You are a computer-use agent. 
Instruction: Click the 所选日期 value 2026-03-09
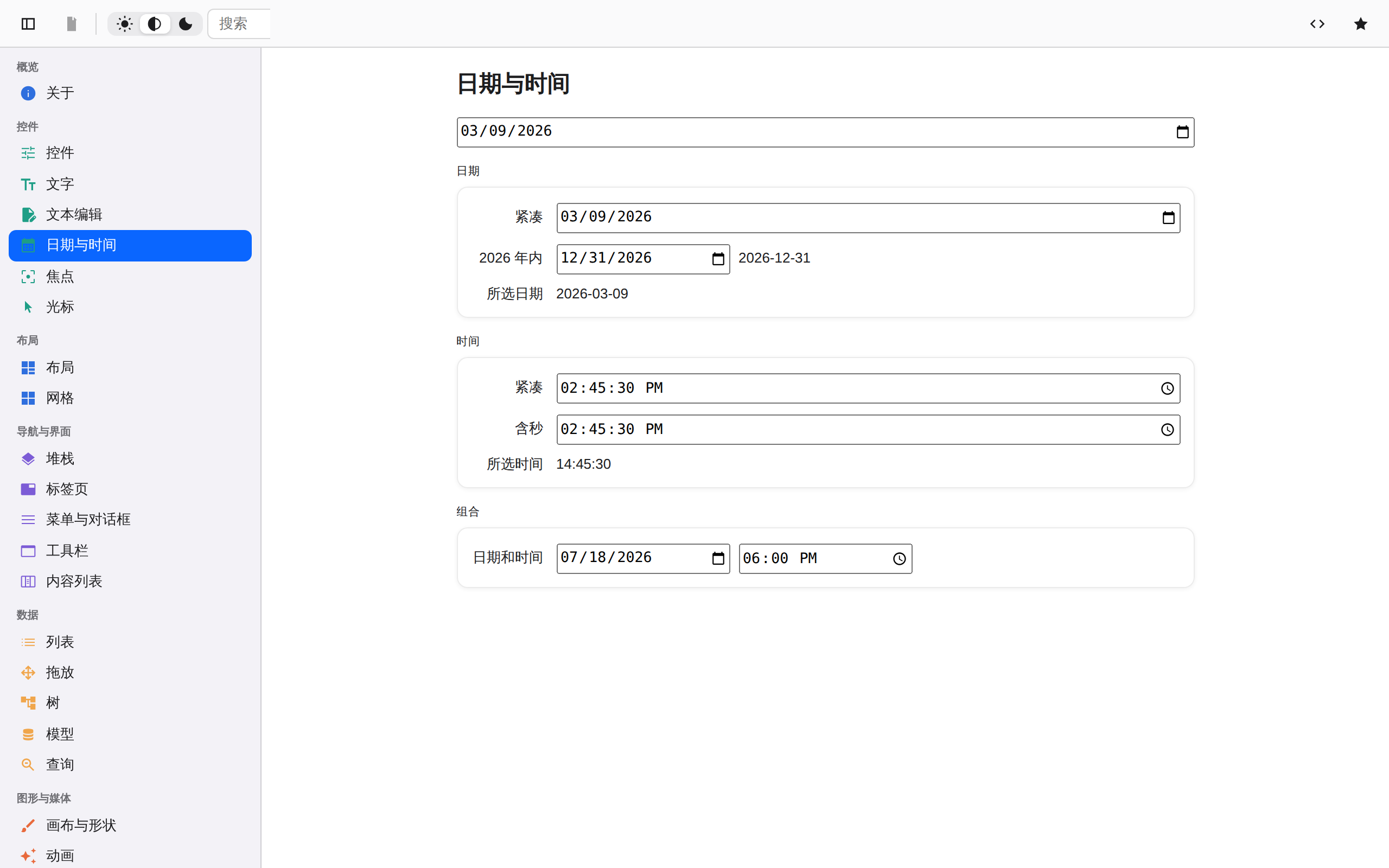pyautogui.click(x=592, y=294)
